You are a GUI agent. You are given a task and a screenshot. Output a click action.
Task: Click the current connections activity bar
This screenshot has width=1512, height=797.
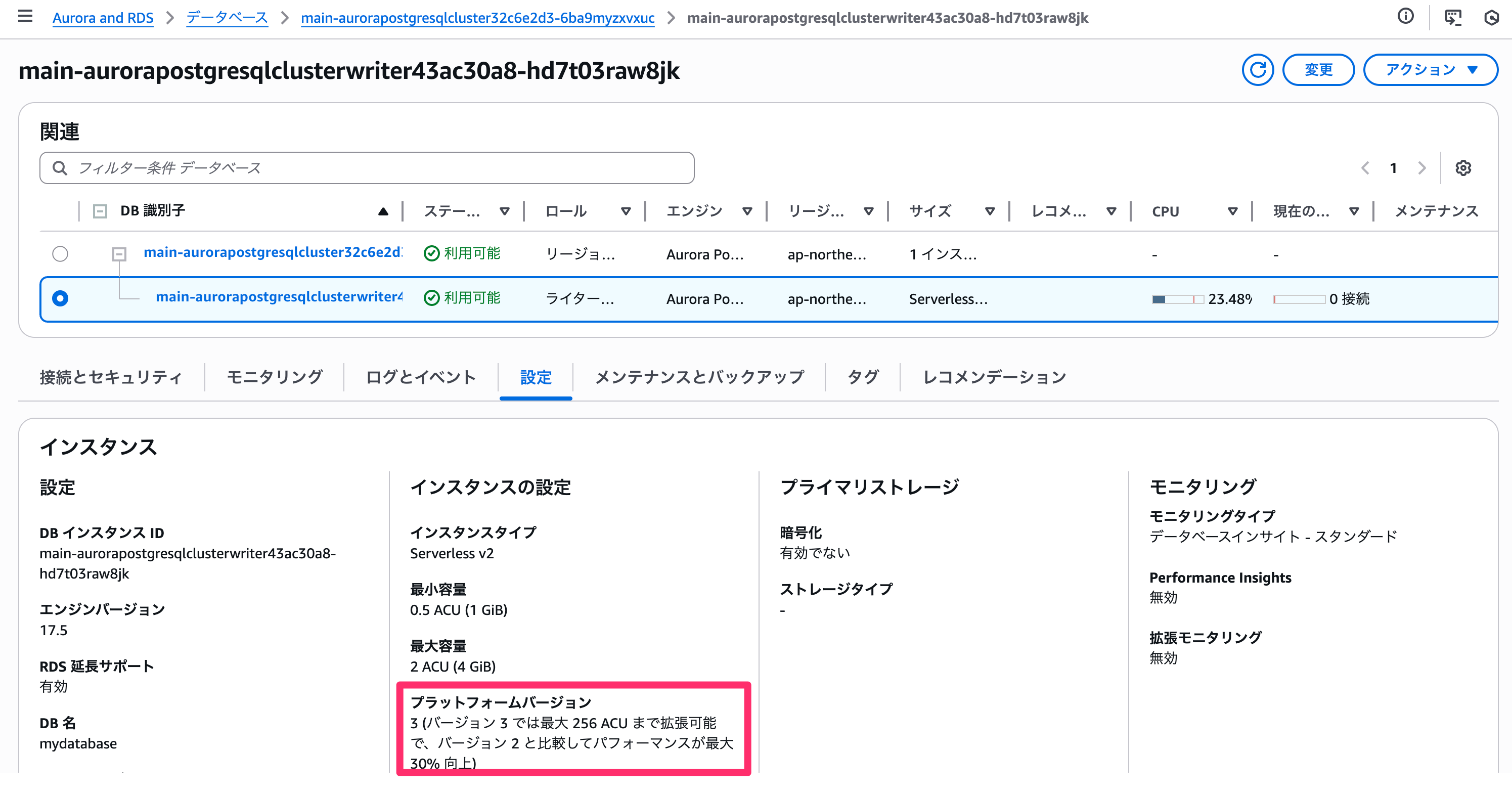tap(1299, 299)
